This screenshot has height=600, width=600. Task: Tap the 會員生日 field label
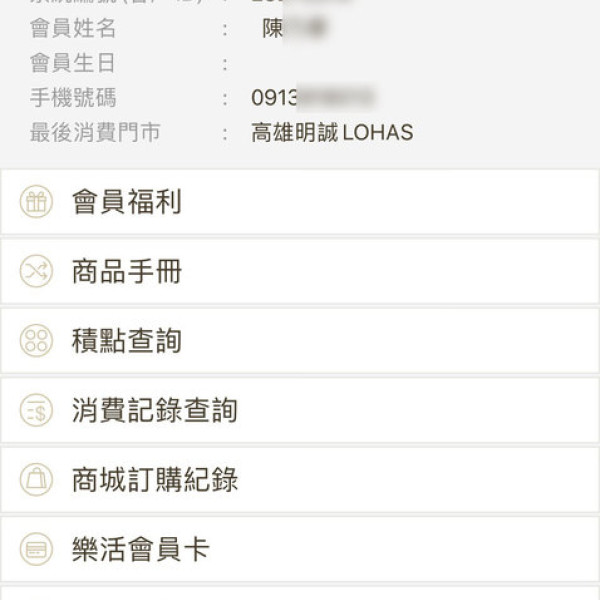73,64
